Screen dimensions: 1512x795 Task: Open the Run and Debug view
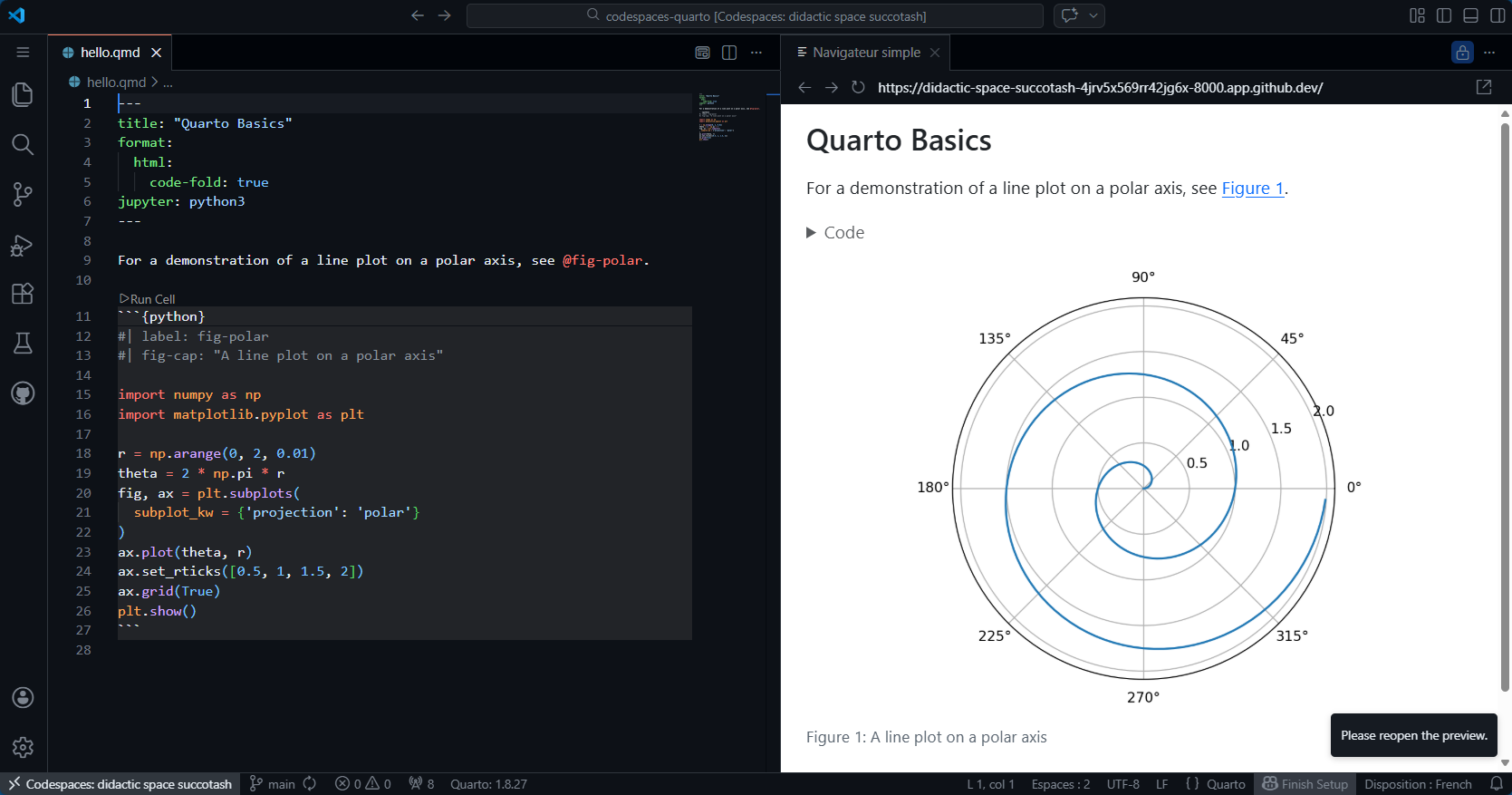click(23, 245)
